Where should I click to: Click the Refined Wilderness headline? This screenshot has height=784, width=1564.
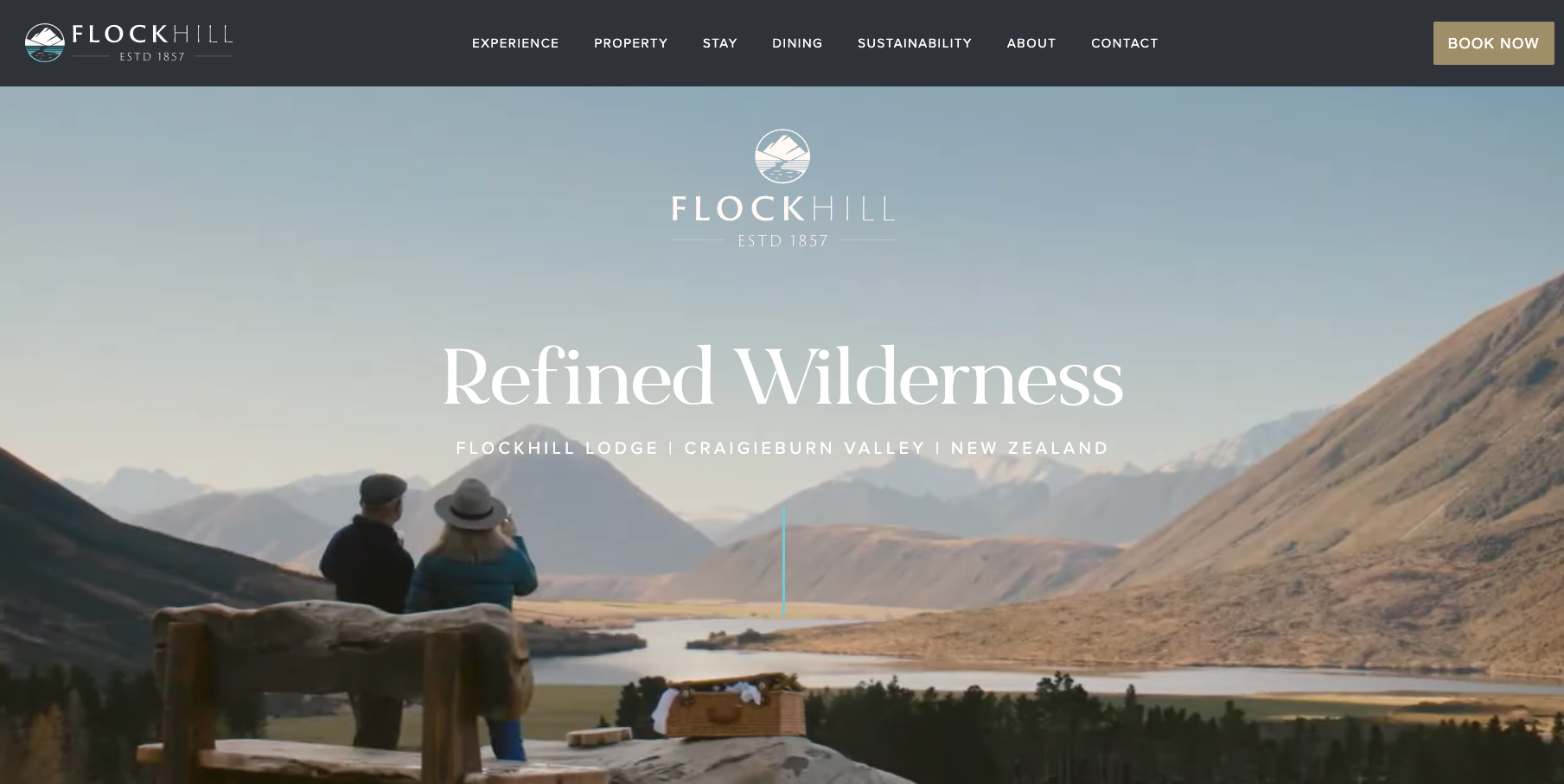point(782,375)
